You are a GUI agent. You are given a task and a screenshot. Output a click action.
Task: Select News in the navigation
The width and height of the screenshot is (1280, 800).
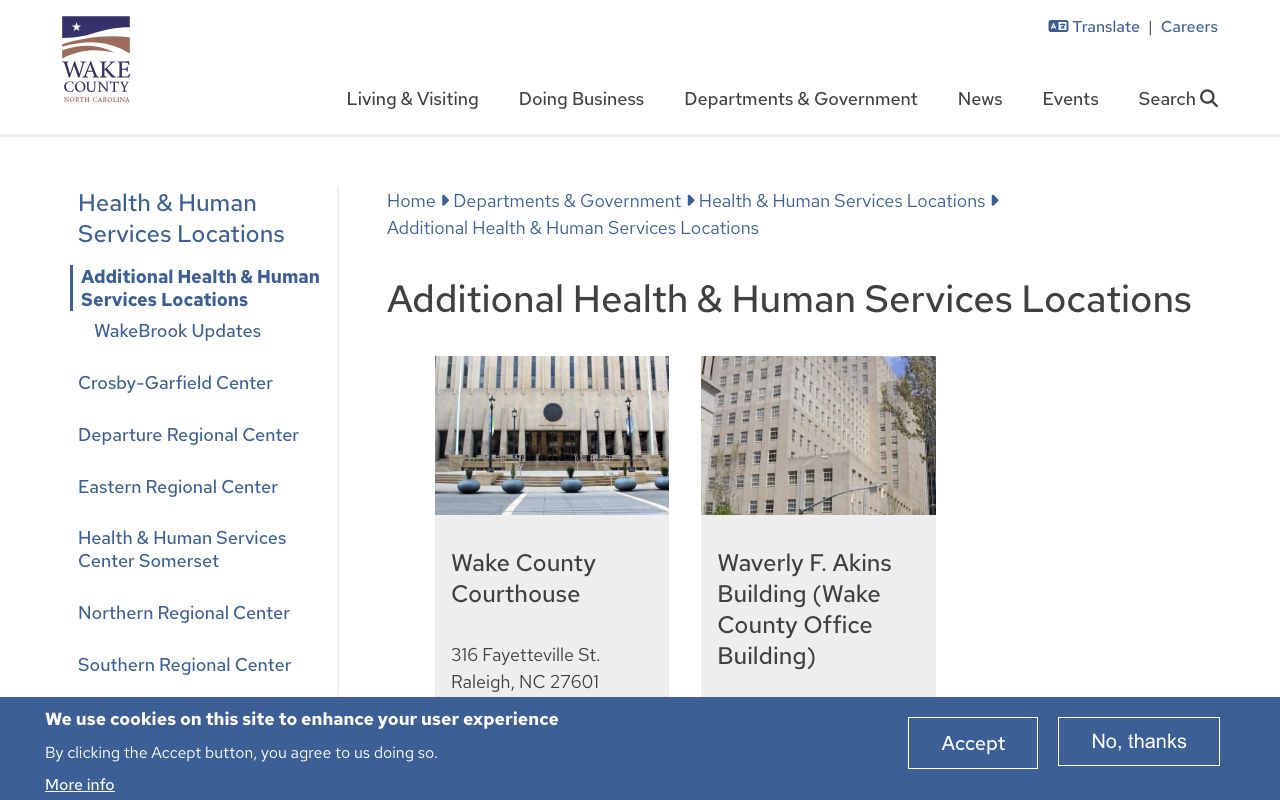(980, 98)
